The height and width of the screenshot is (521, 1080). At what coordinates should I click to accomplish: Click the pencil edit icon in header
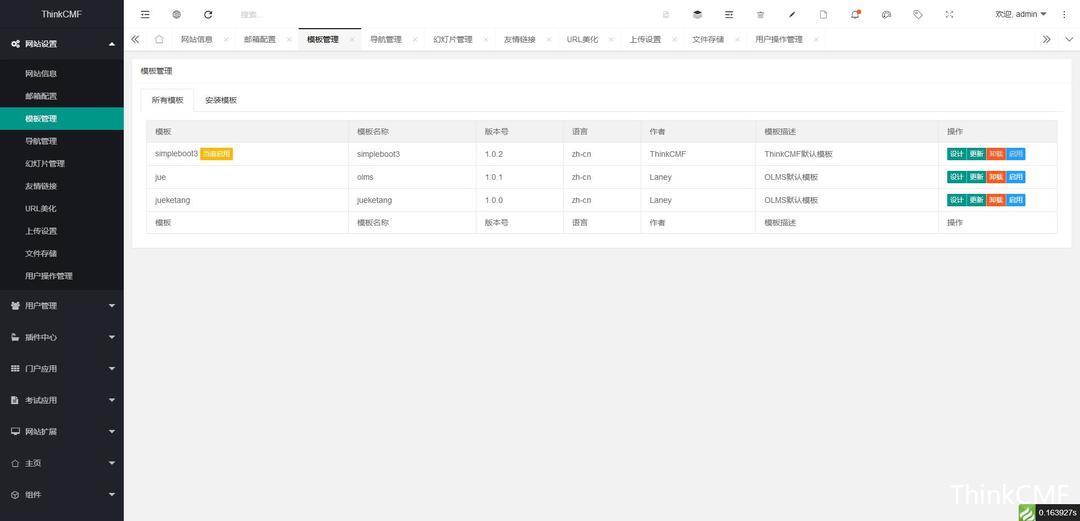(x=792, y=14)
